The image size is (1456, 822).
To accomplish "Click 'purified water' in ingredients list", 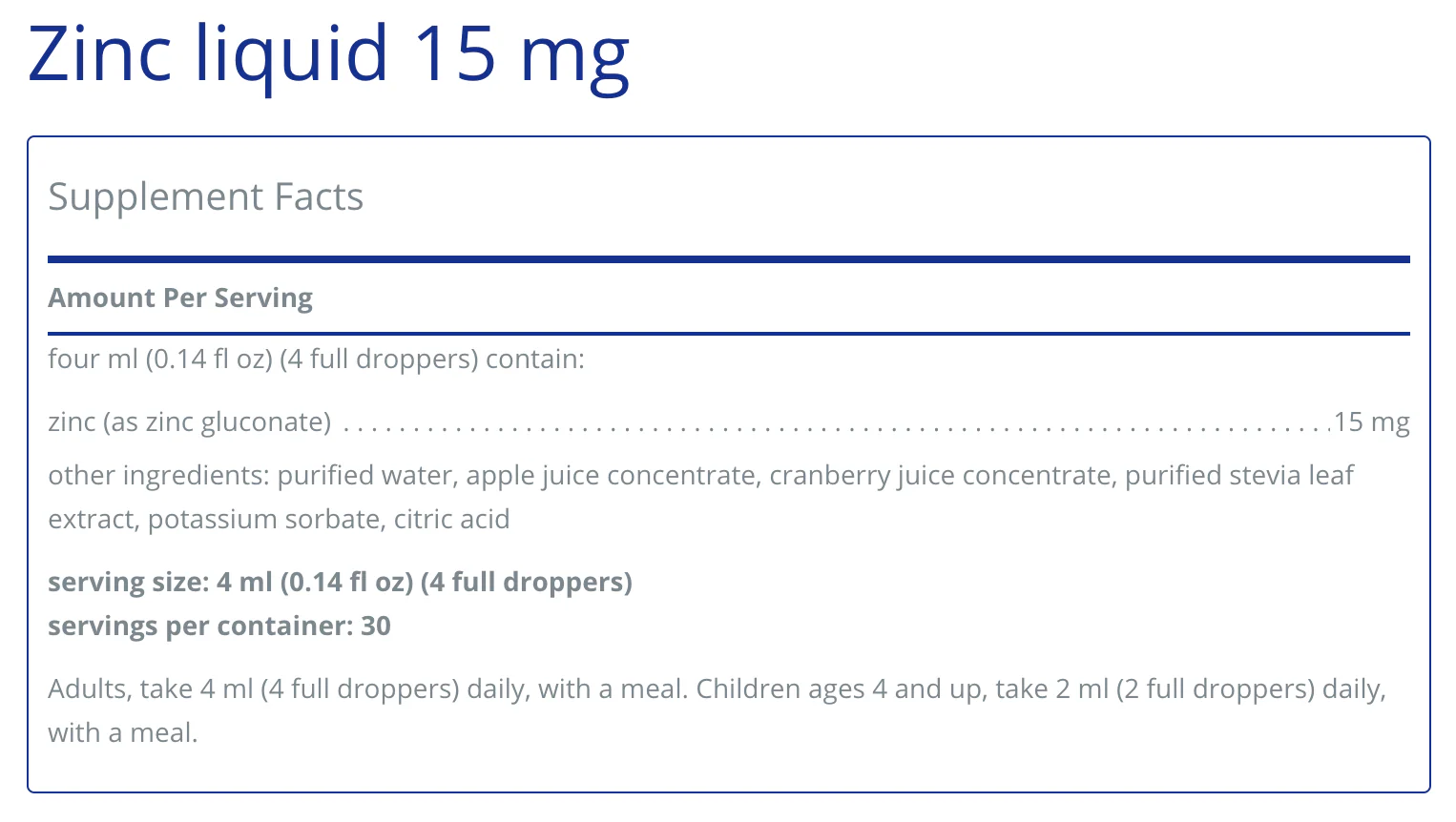I will click(364, 476).
